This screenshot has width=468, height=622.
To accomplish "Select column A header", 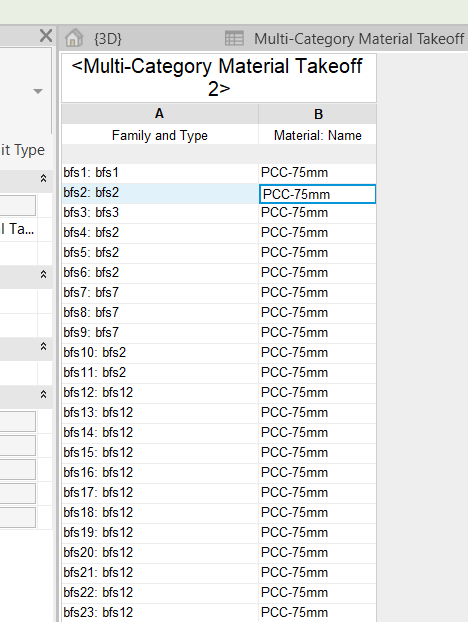I will (160, 114).
